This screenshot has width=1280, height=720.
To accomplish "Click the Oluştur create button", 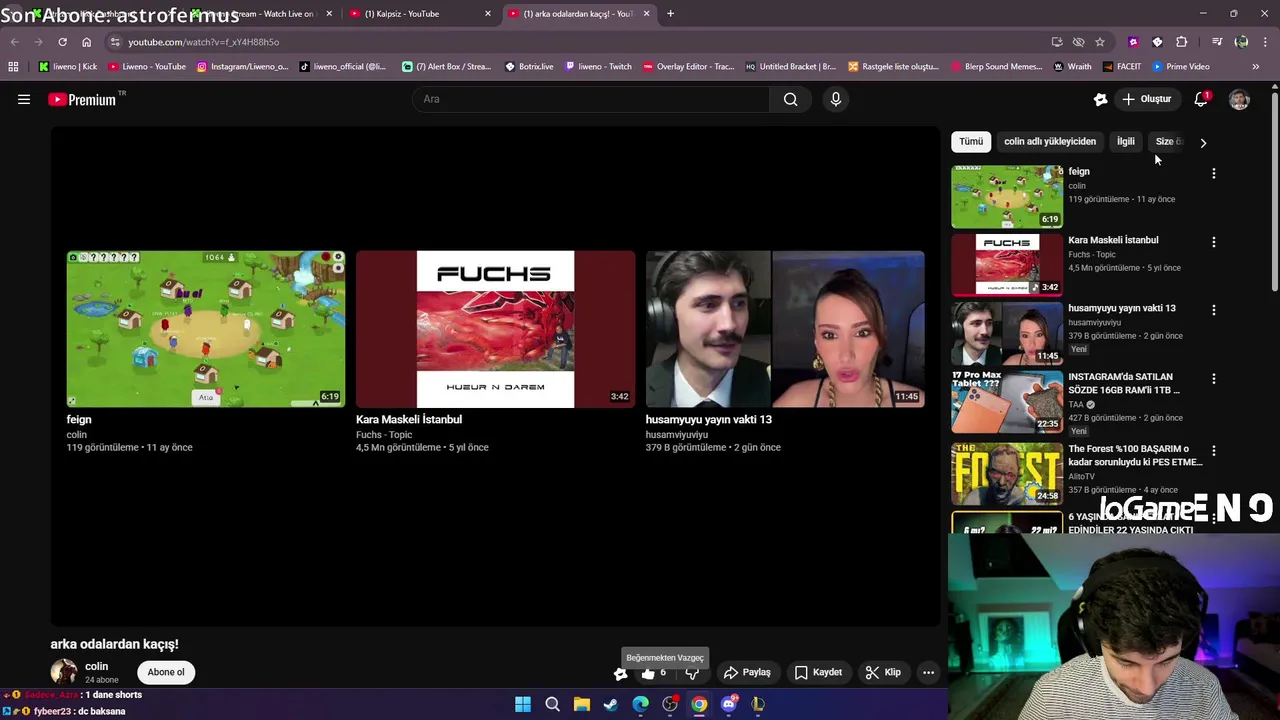I will coord(1147,99).
